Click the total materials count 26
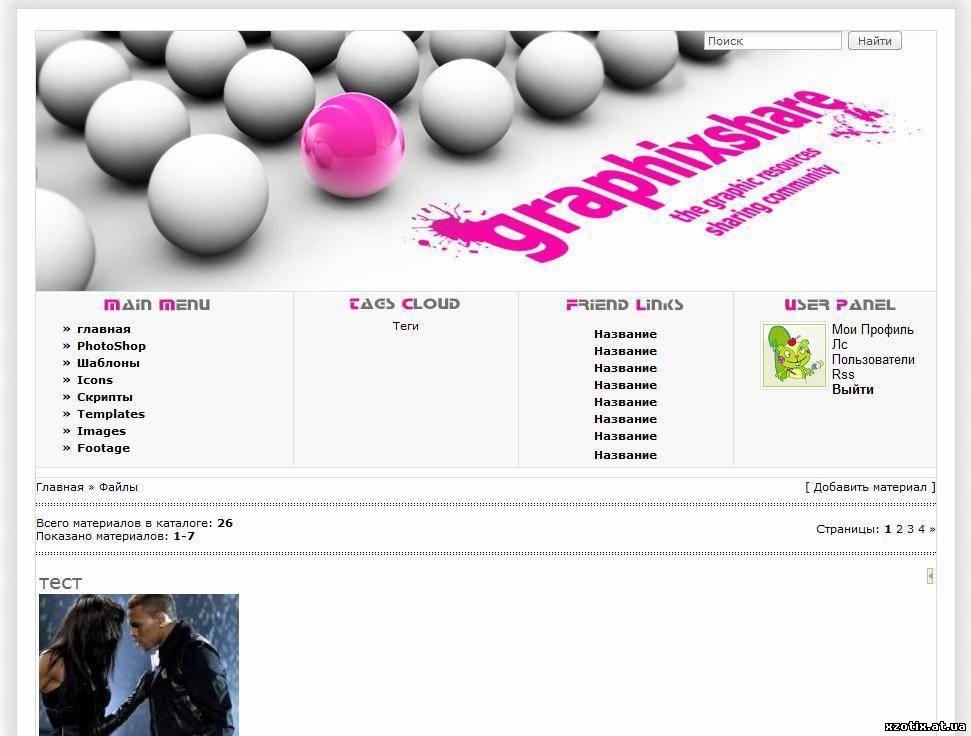The width and height of the screenshot is (971, 736). [x=225, y=523]
